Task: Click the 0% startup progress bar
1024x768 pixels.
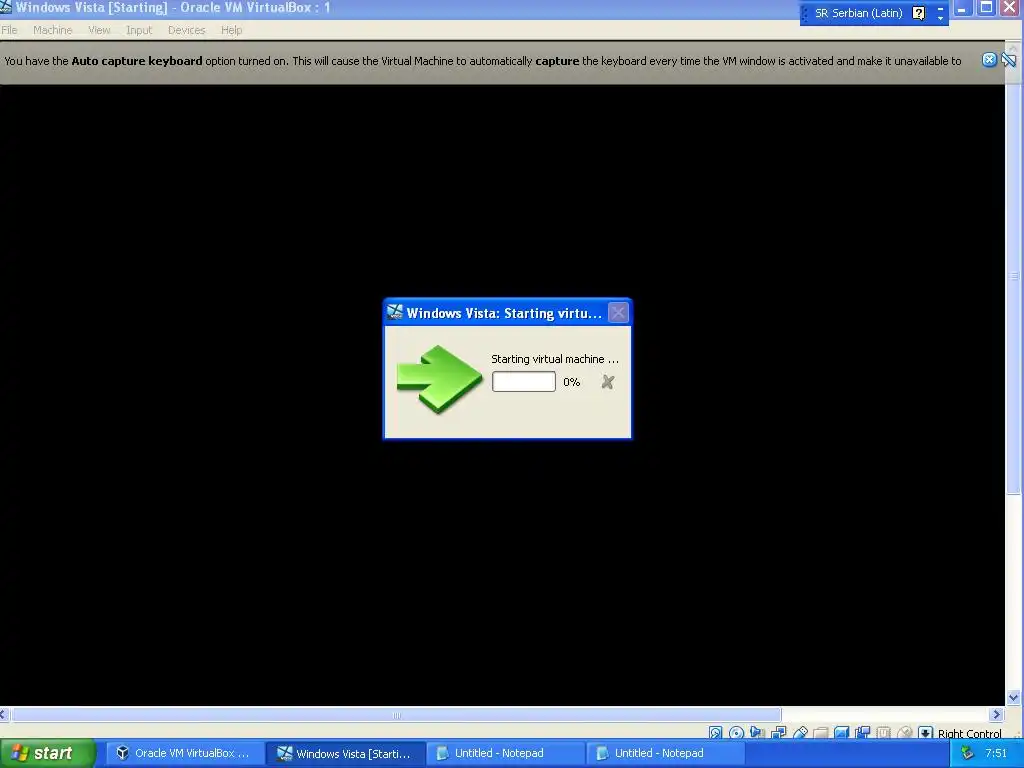Action: click(x=524, y=381)
